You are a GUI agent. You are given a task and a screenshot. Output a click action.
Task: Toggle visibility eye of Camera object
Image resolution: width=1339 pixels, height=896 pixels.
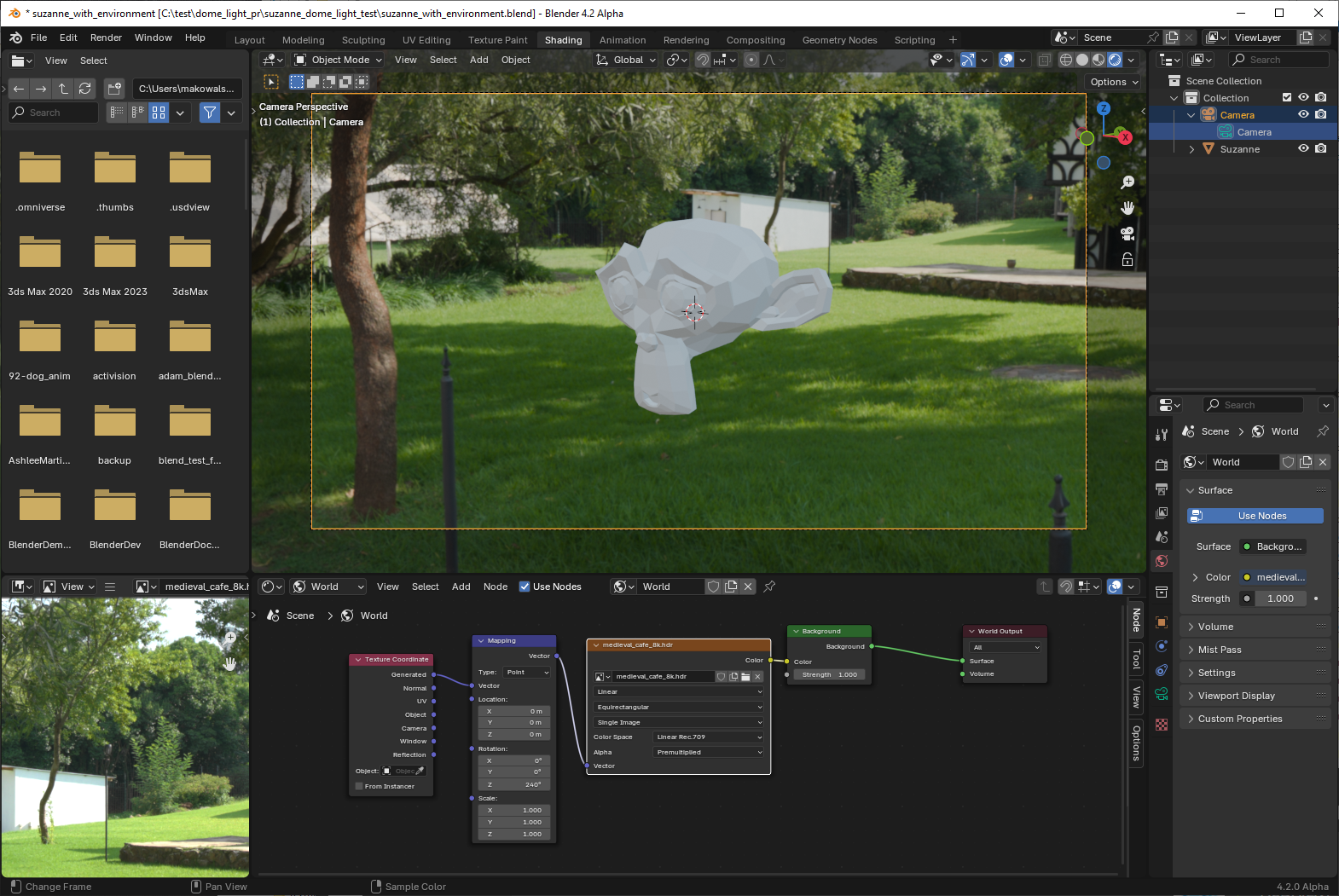(x=1303, y=114)
